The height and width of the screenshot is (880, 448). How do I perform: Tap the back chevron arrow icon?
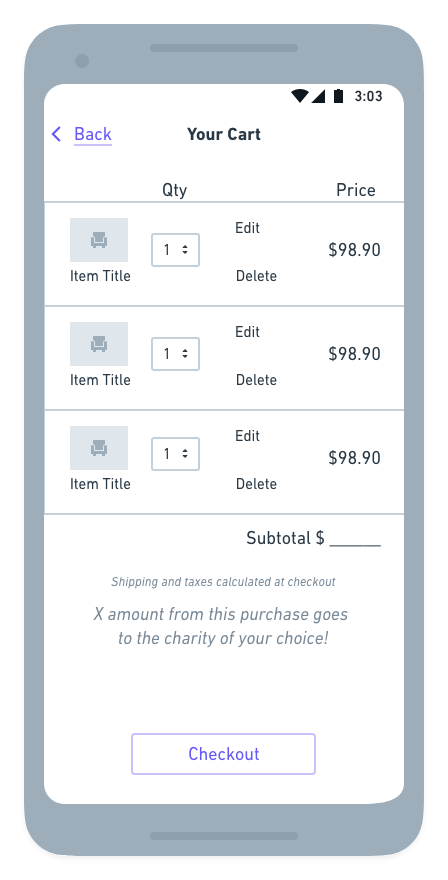tap(56, 134)
